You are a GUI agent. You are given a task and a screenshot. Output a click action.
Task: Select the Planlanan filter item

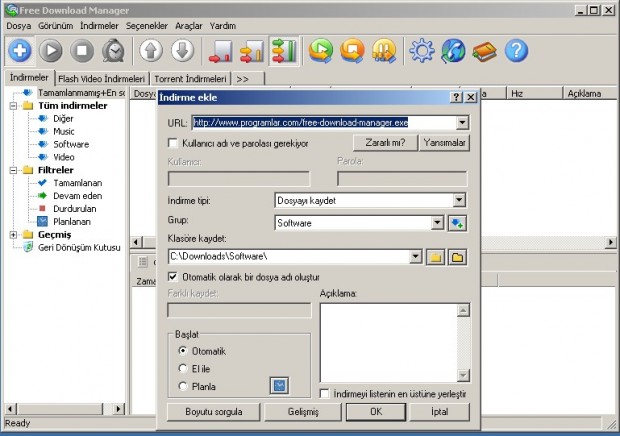[x=72, y=222]
